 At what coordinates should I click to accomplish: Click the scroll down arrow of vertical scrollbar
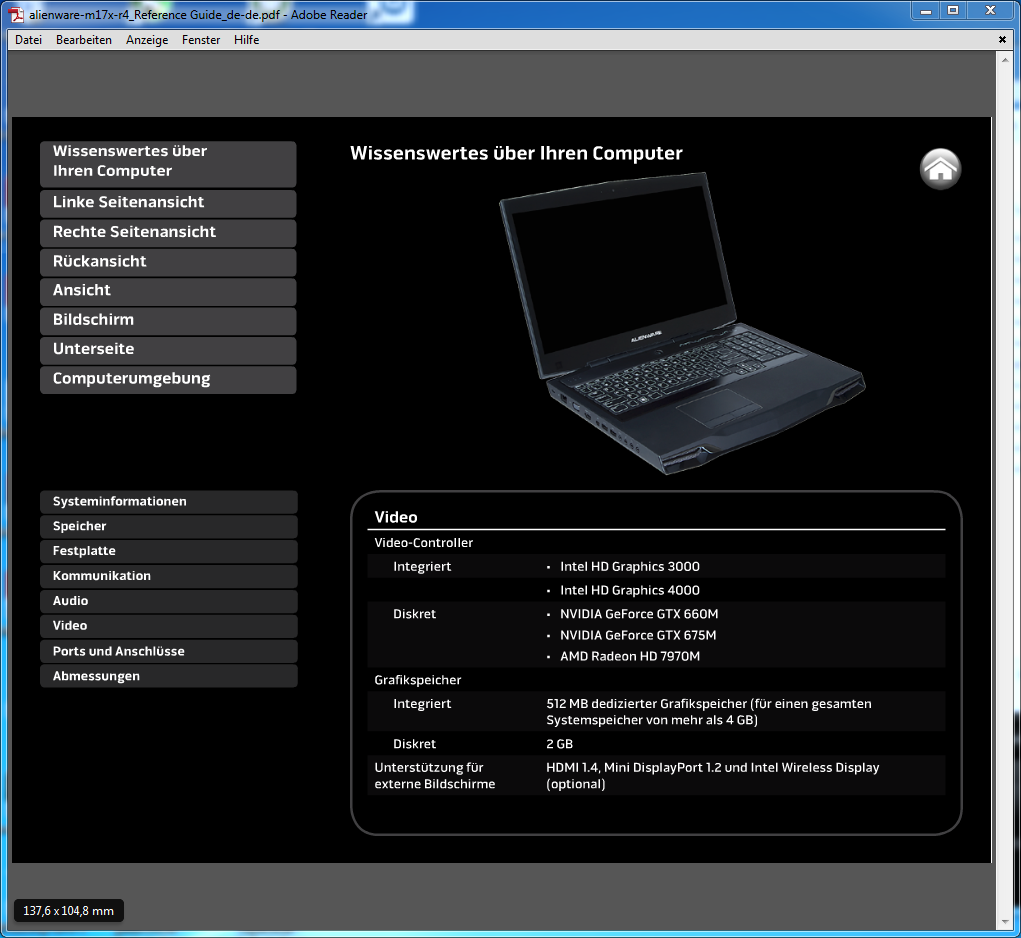coord(1005,924)
